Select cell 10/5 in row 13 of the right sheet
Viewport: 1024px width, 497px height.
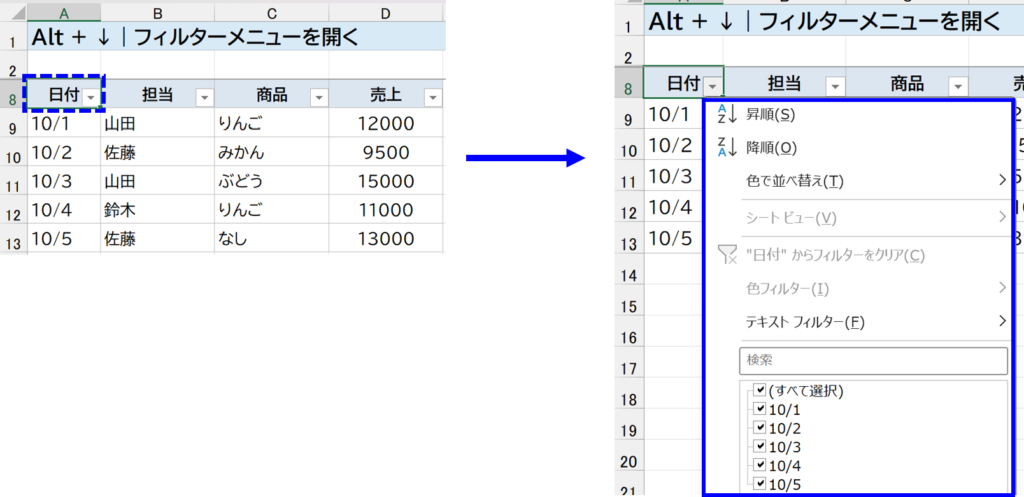(673, 238)
